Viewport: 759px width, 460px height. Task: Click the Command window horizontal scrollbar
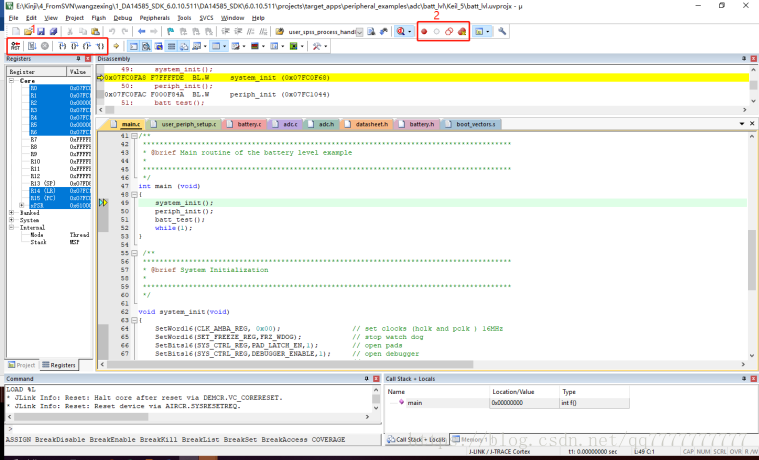coord(80,416)
